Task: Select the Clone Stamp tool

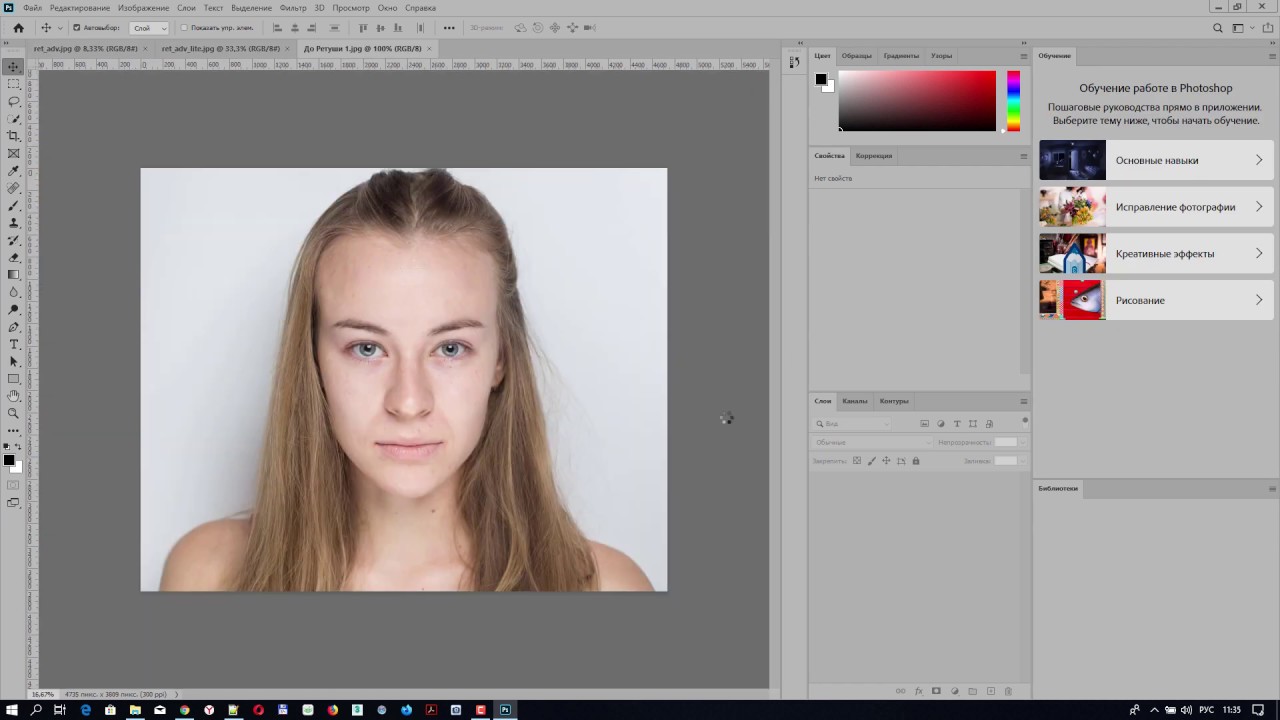Action: 13,223
